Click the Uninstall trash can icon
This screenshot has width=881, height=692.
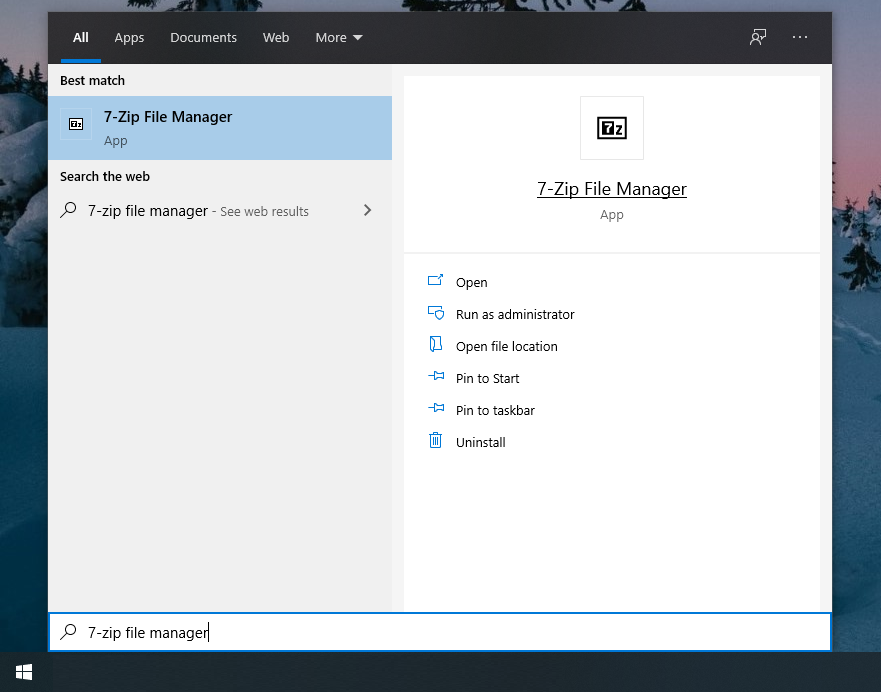coord(435,442)
